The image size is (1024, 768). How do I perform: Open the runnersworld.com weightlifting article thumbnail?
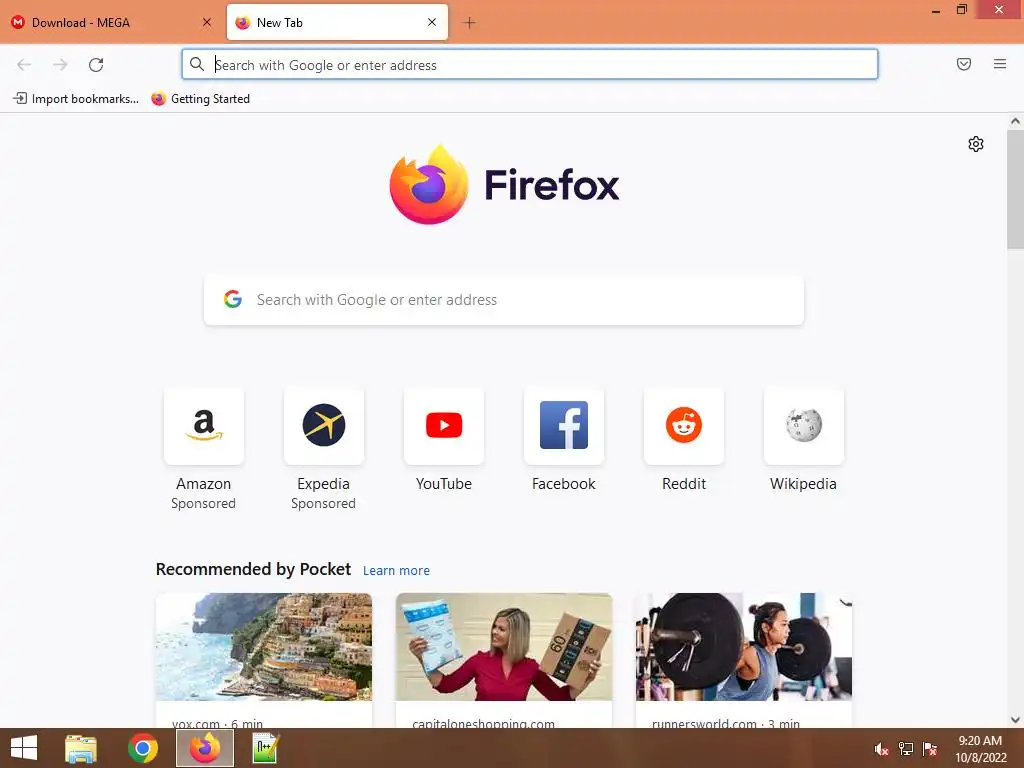pyautogui.click(x=744, y=647)
